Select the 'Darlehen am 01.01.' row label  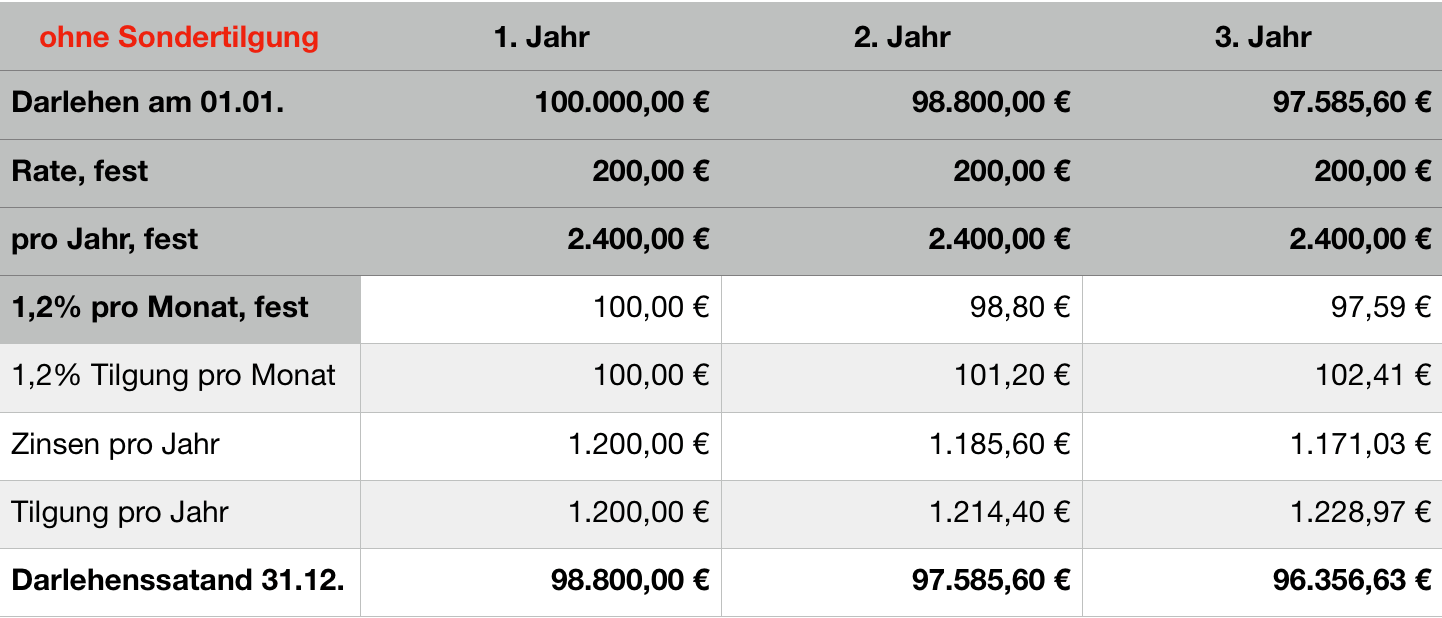coord(148,103)
